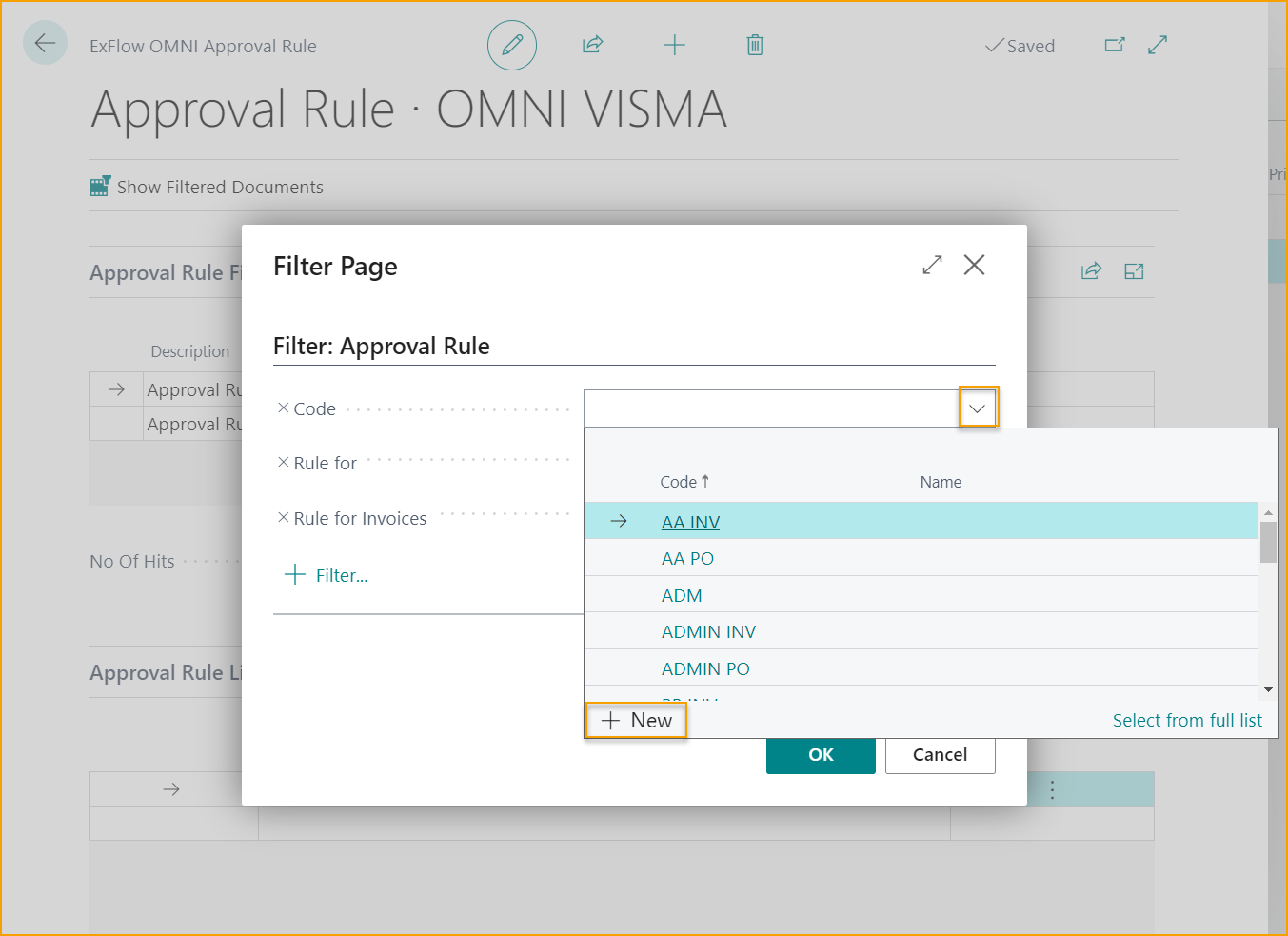Click the open-in-new-window icon near Approval Rule Filters
Image resolution: width=1288 pixels, height=936 pixels.
(1134, 271)
